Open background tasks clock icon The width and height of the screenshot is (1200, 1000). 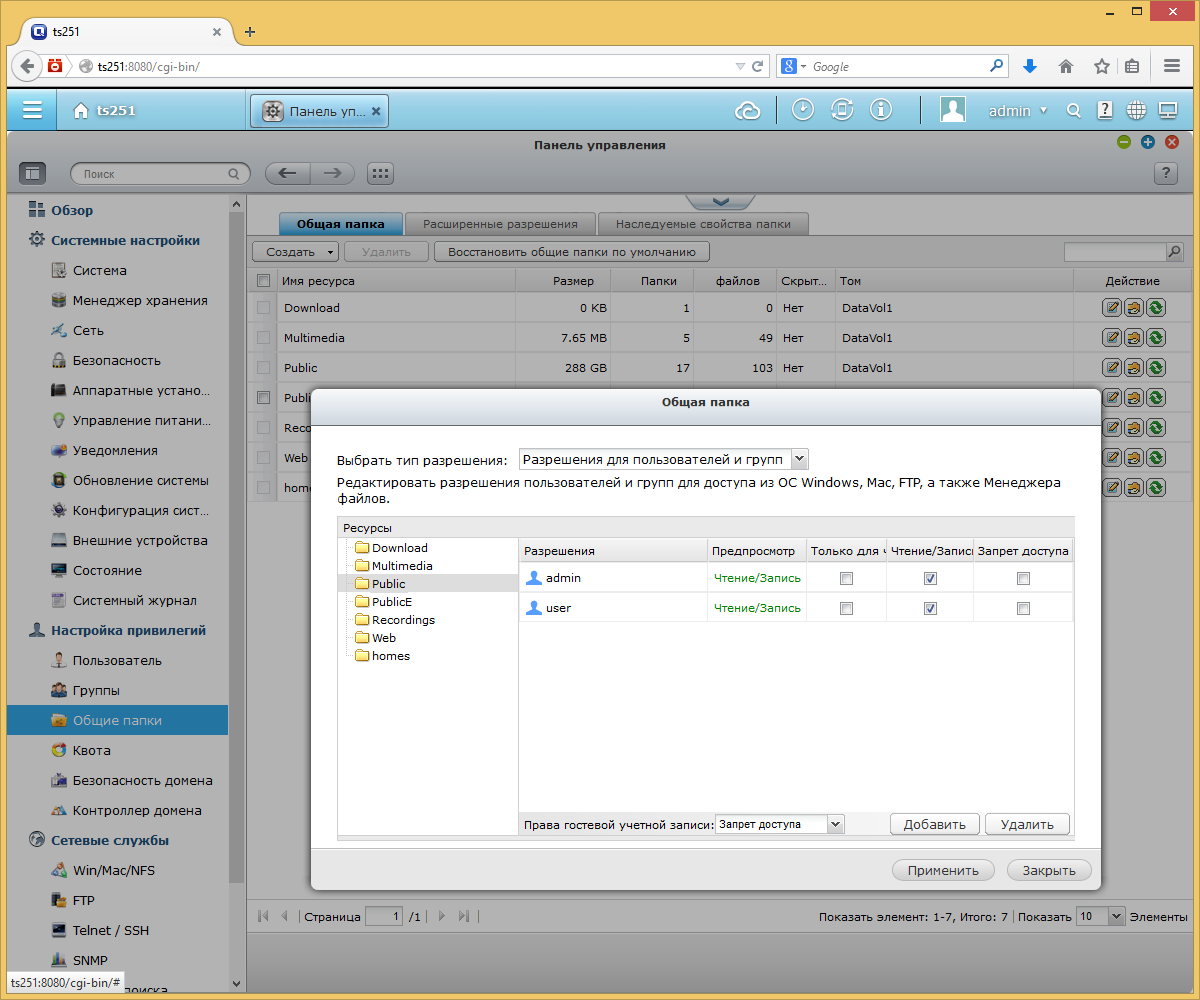(803, 110)
